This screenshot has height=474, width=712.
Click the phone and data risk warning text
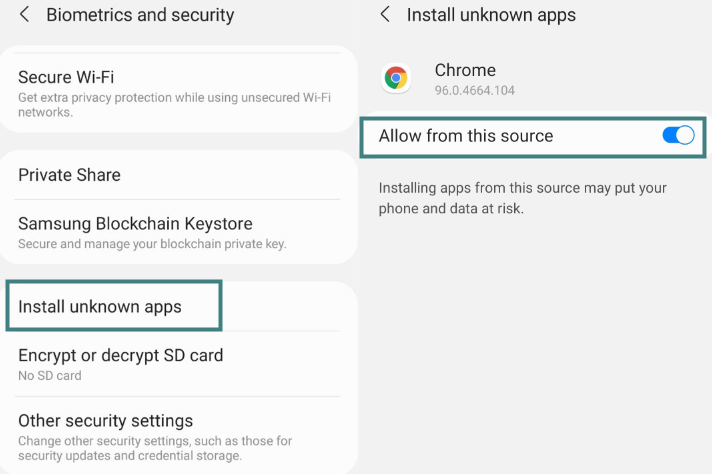522,198
